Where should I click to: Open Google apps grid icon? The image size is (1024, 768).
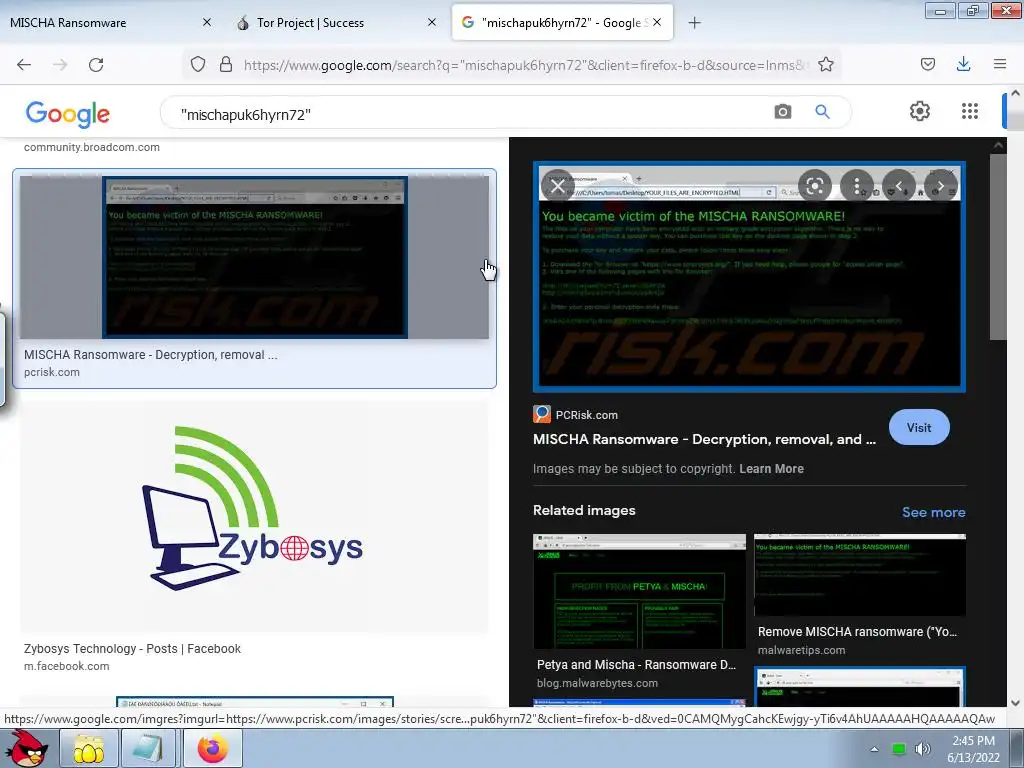970,111
